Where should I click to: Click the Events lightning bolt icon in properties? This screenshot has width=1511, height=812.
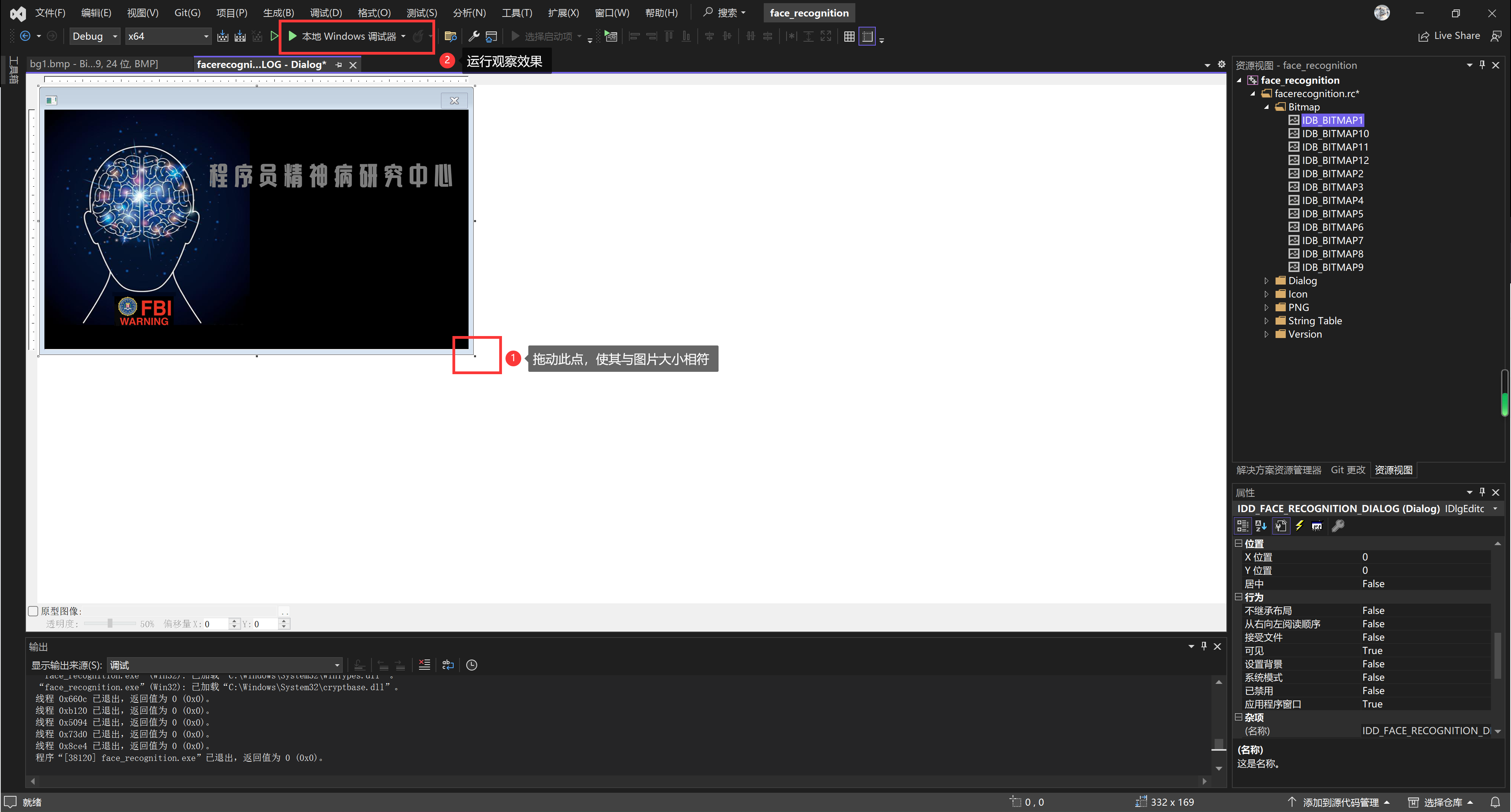tap(1299, 526)
